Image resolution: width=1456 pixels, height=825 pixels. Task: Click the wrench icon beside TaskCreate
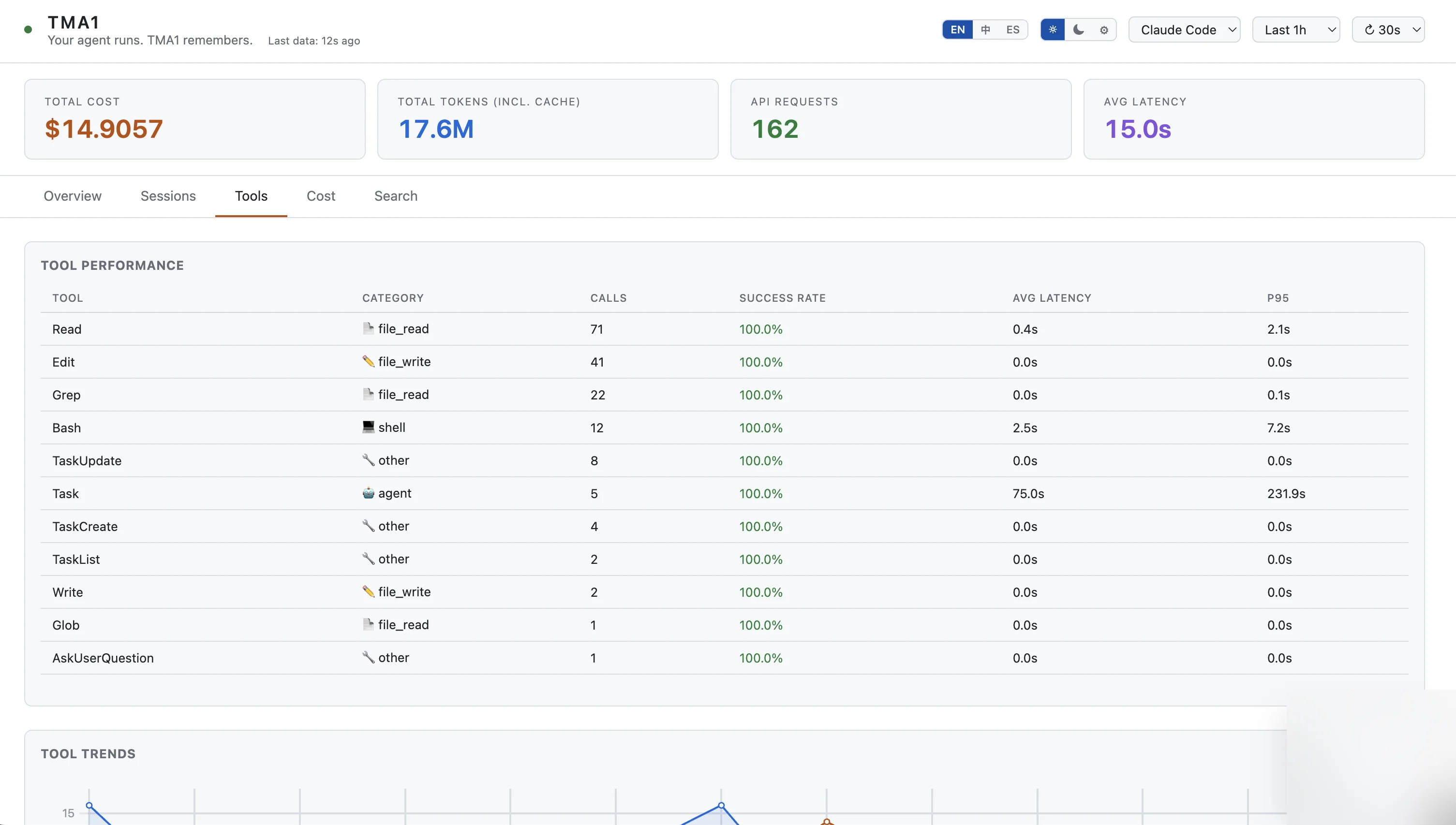[368, 525]
